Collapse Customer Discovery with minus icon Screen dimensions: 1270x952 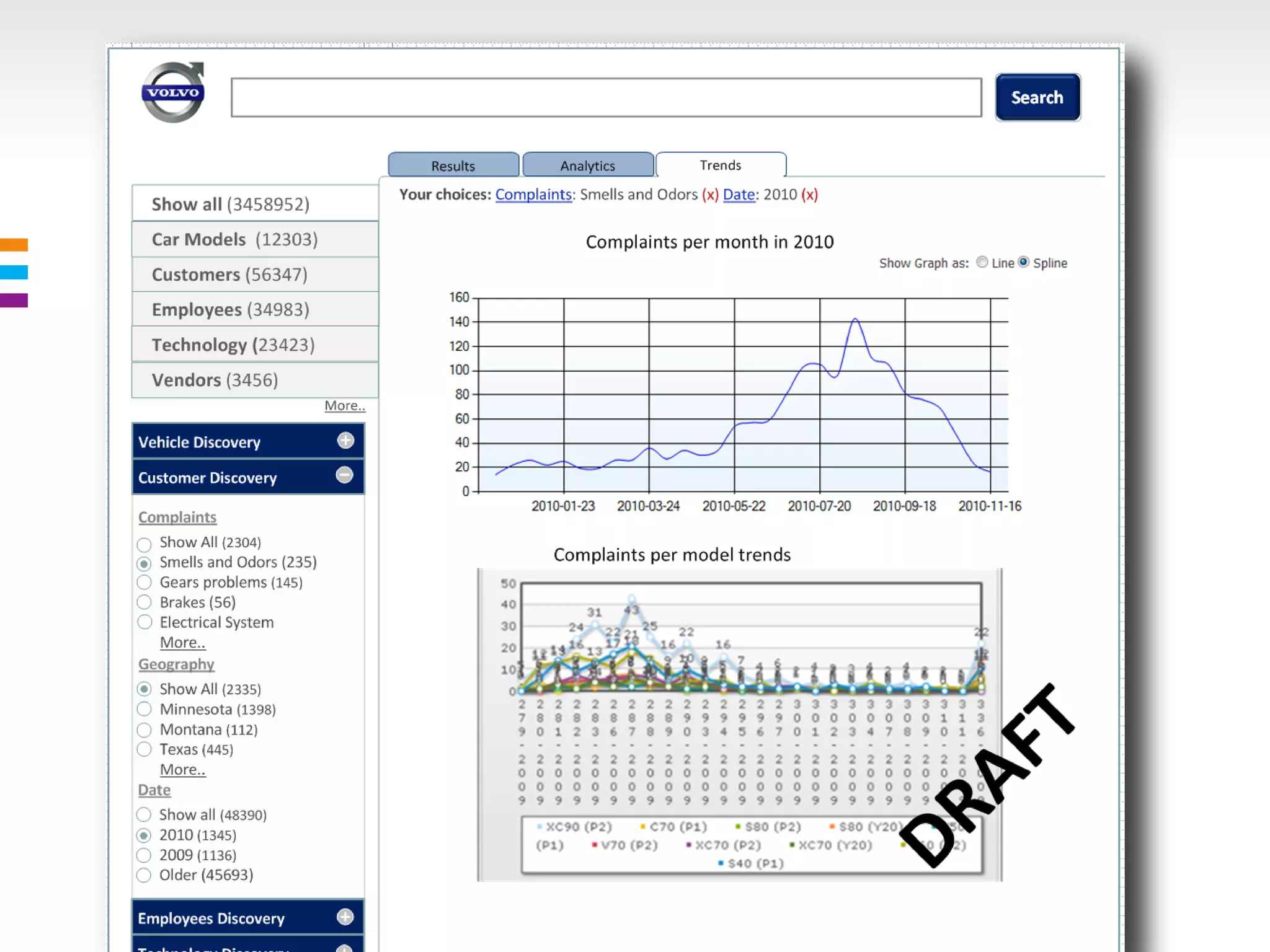click(345, 475)
